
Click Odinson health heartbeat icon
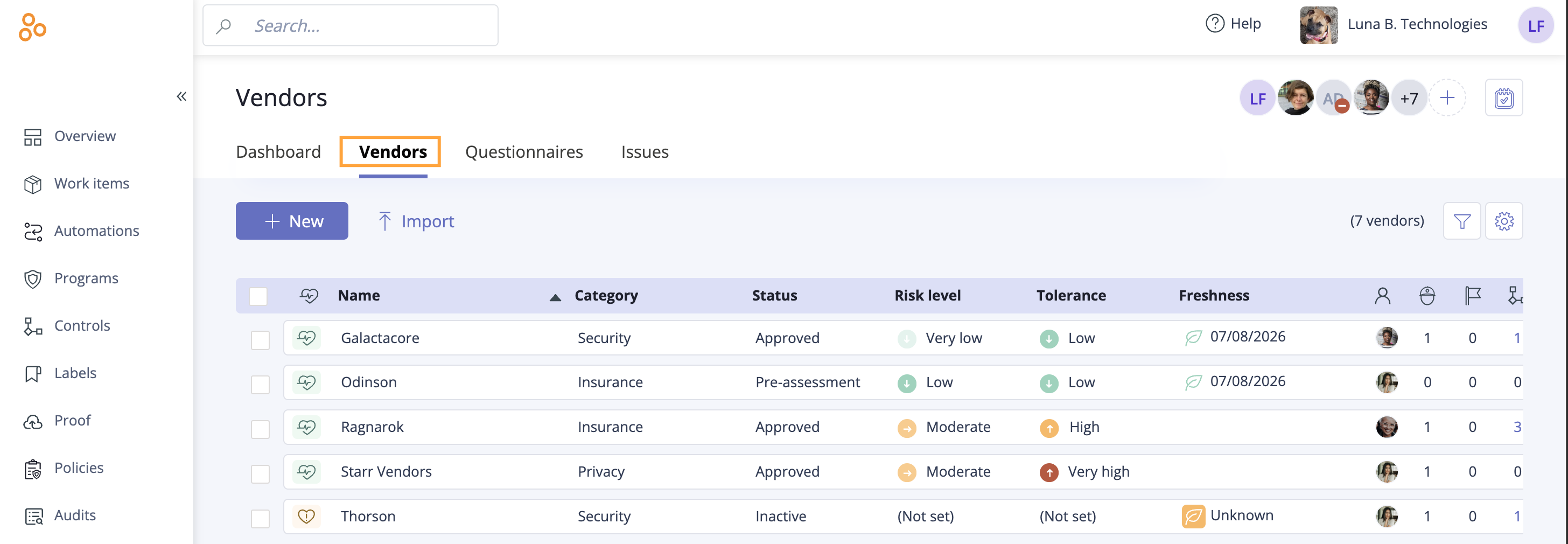(306, 382)
